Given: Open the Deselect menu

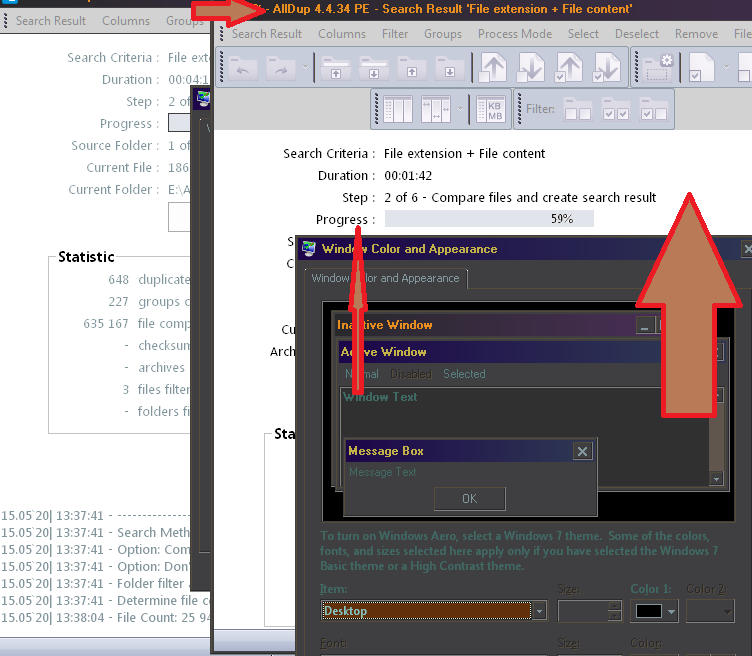Looking at the screenshot, I should click(x=637, y=34).
